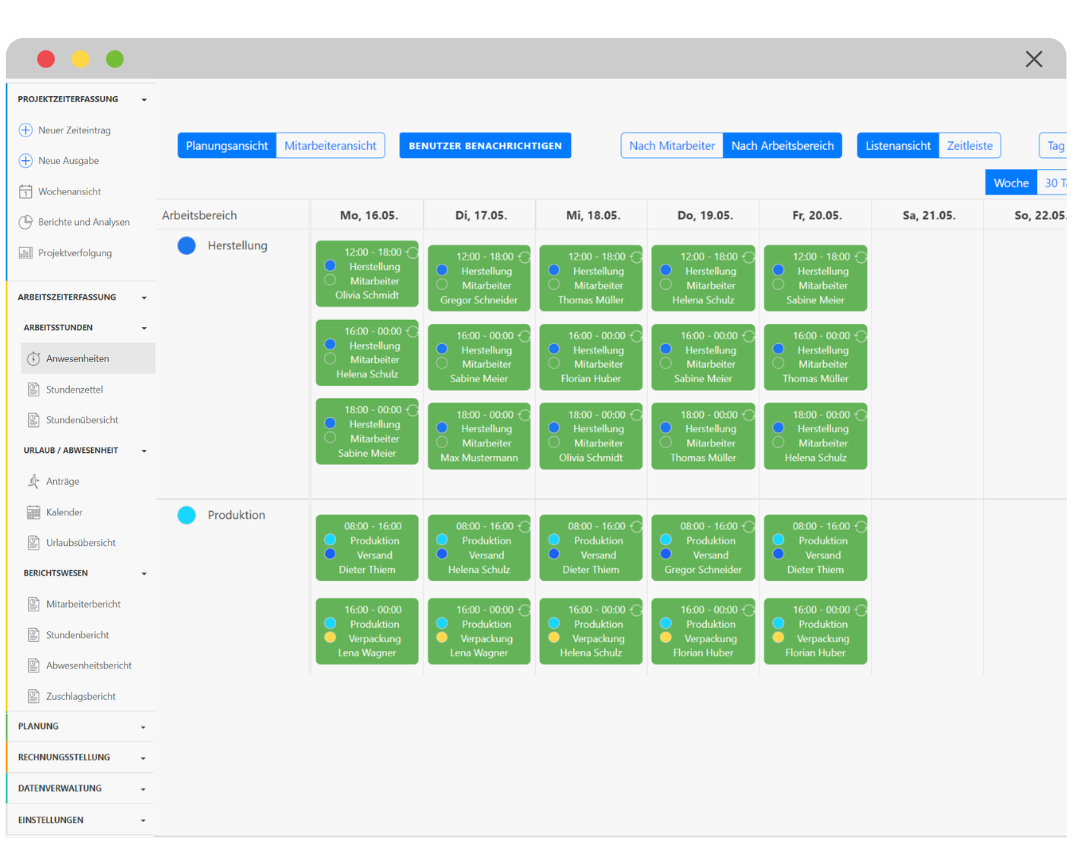This screenshot has width=1074, height=855.
Task: Click the blue Herstellung color dot in Arbeitsbereich column
Action: point(186,246)
